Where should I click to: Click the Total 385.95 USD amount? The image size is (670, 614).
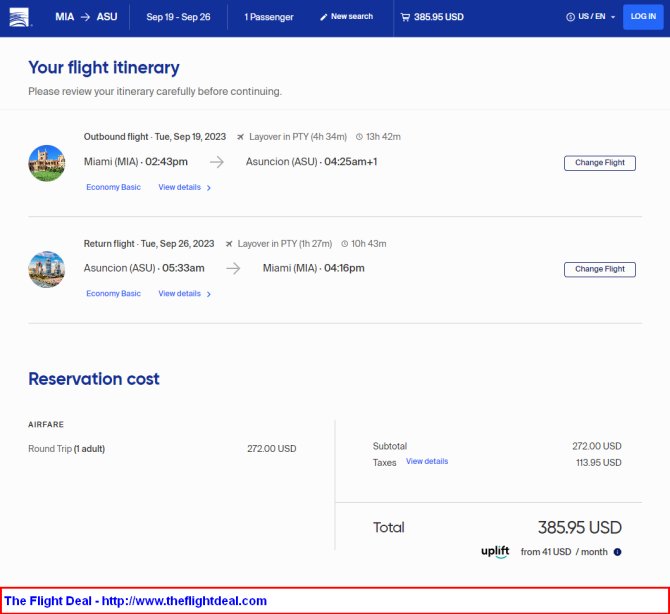coord(579,527)
